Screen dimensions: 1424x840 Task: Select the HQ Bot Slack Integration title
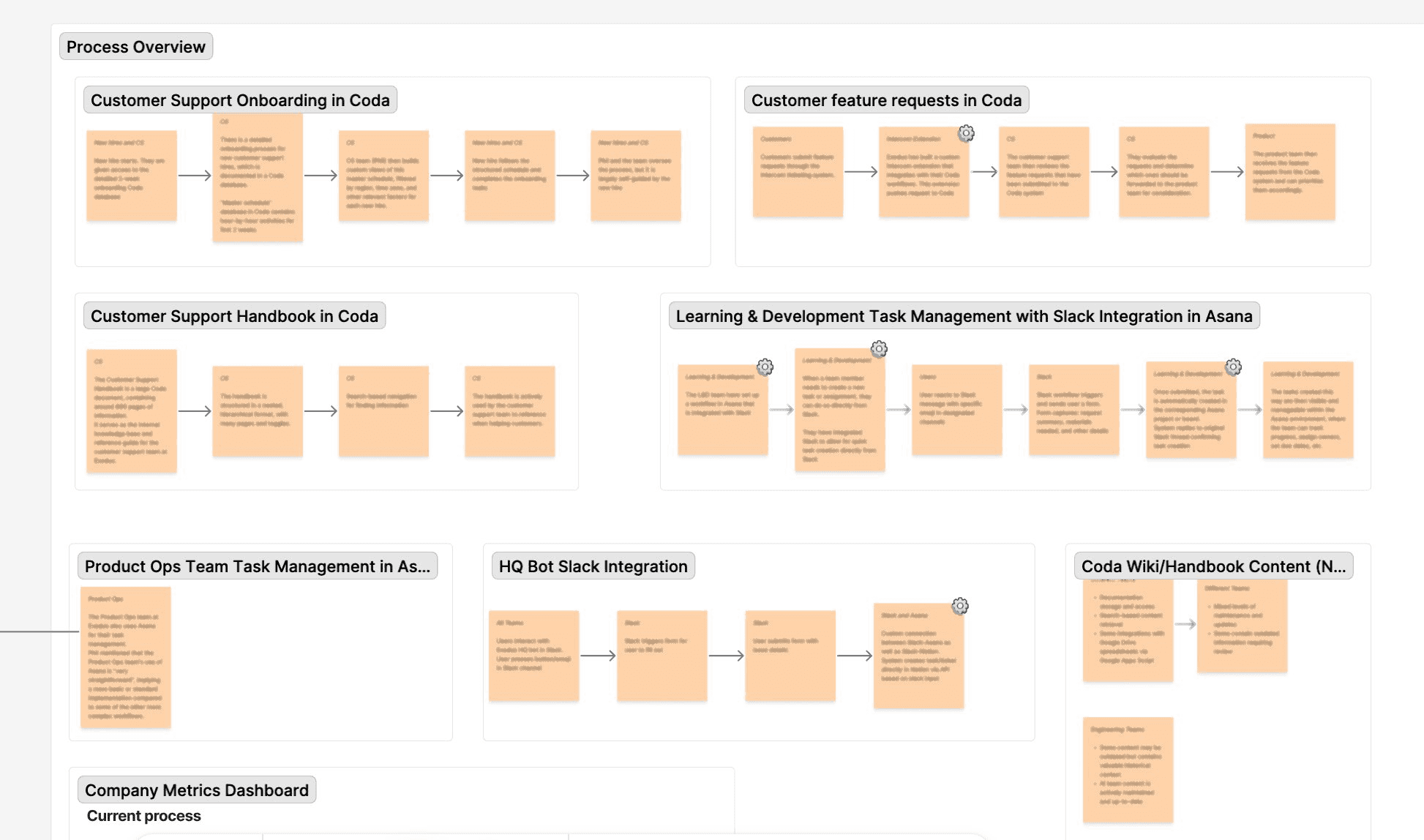[593, 566]
